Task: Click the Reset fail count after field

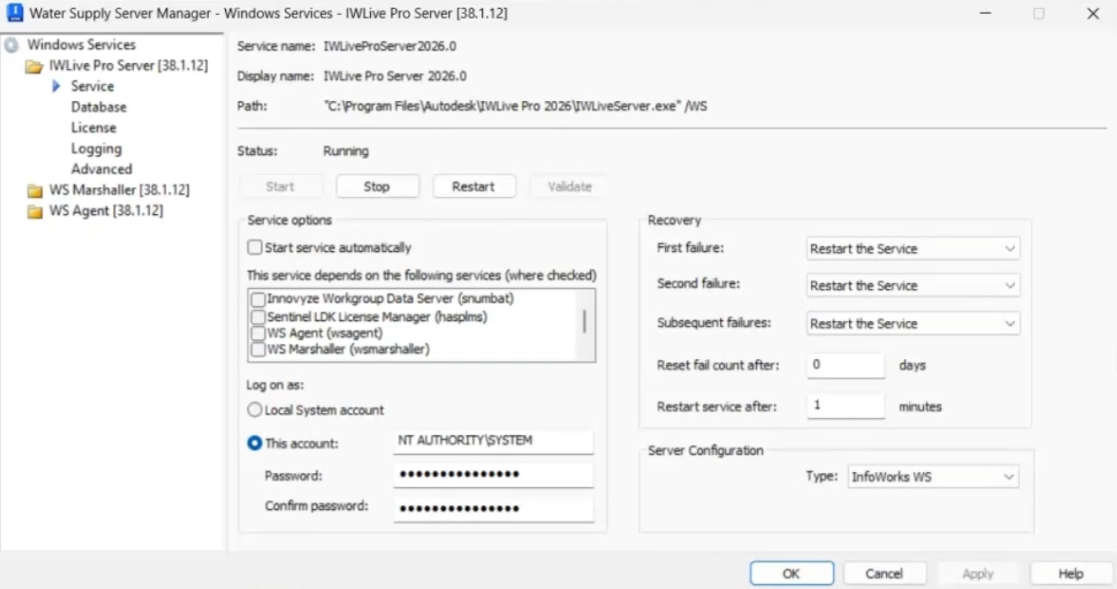Action: 846,365
